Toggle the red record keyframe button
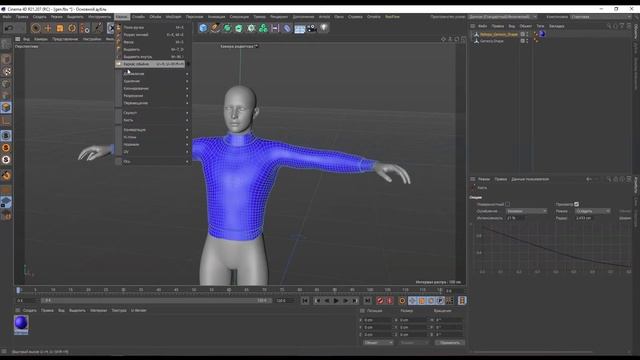Screen dimensions: 640x360 pyautogui.click(x=380, y=301)
